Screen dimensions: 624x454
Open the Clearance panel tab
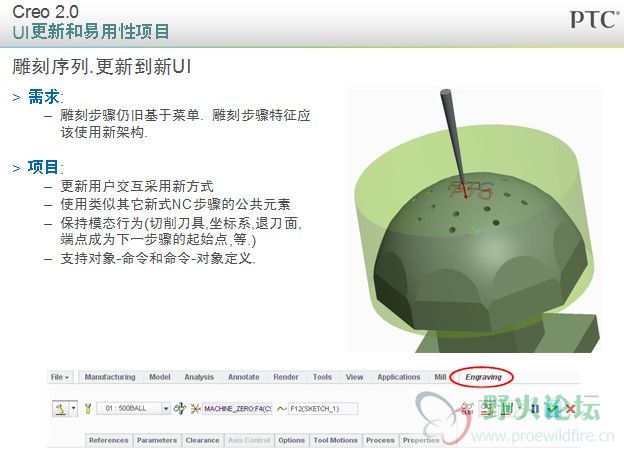[202, 440]
